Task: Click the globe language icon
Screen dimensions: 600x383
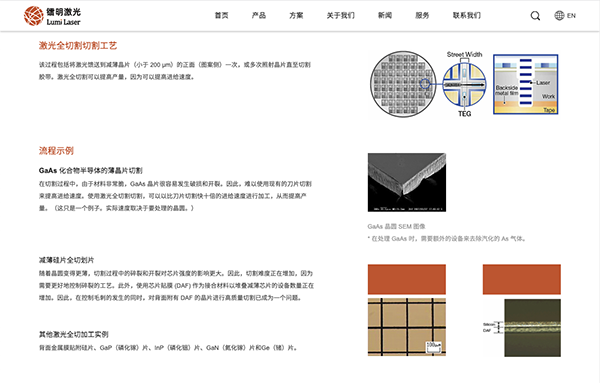Action: point(559,16)
